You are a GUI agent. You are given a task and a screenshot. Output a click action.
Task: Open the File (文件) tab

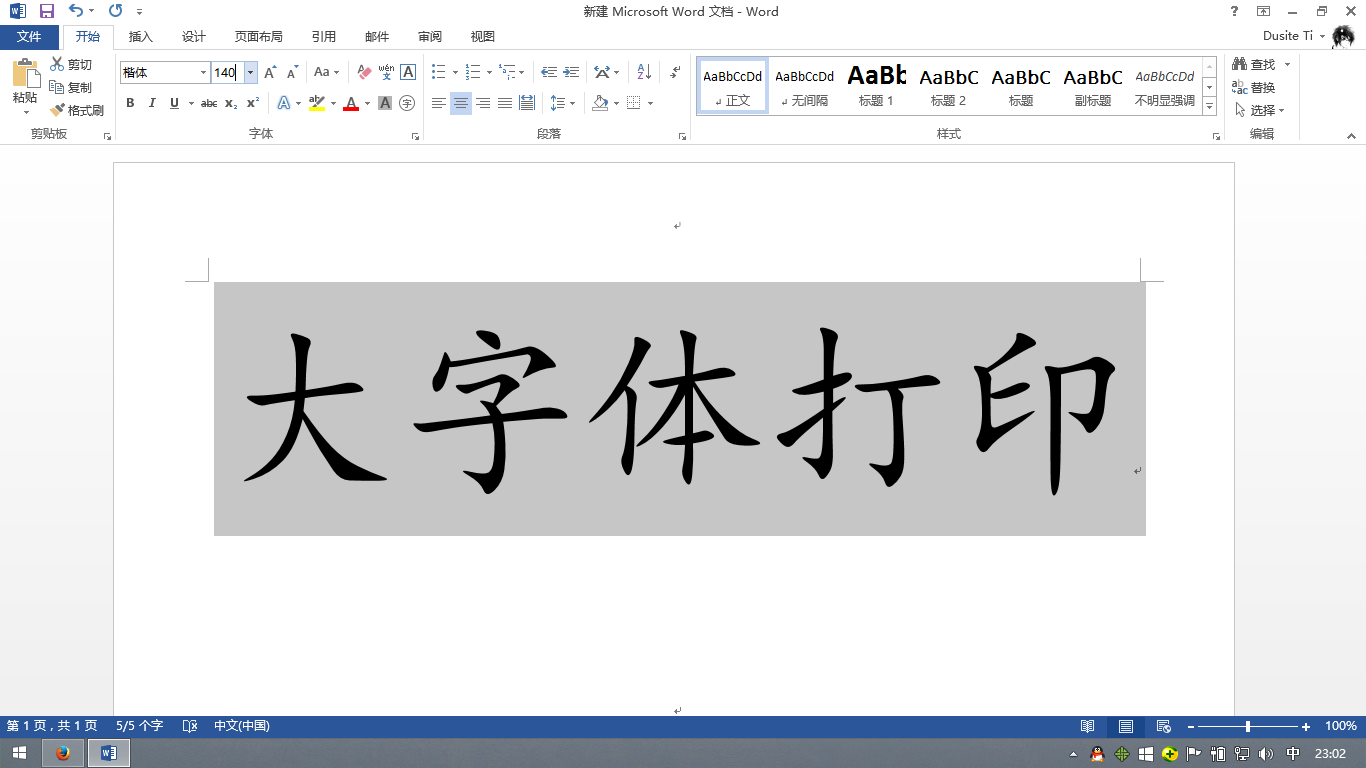[x=29, y=36]
